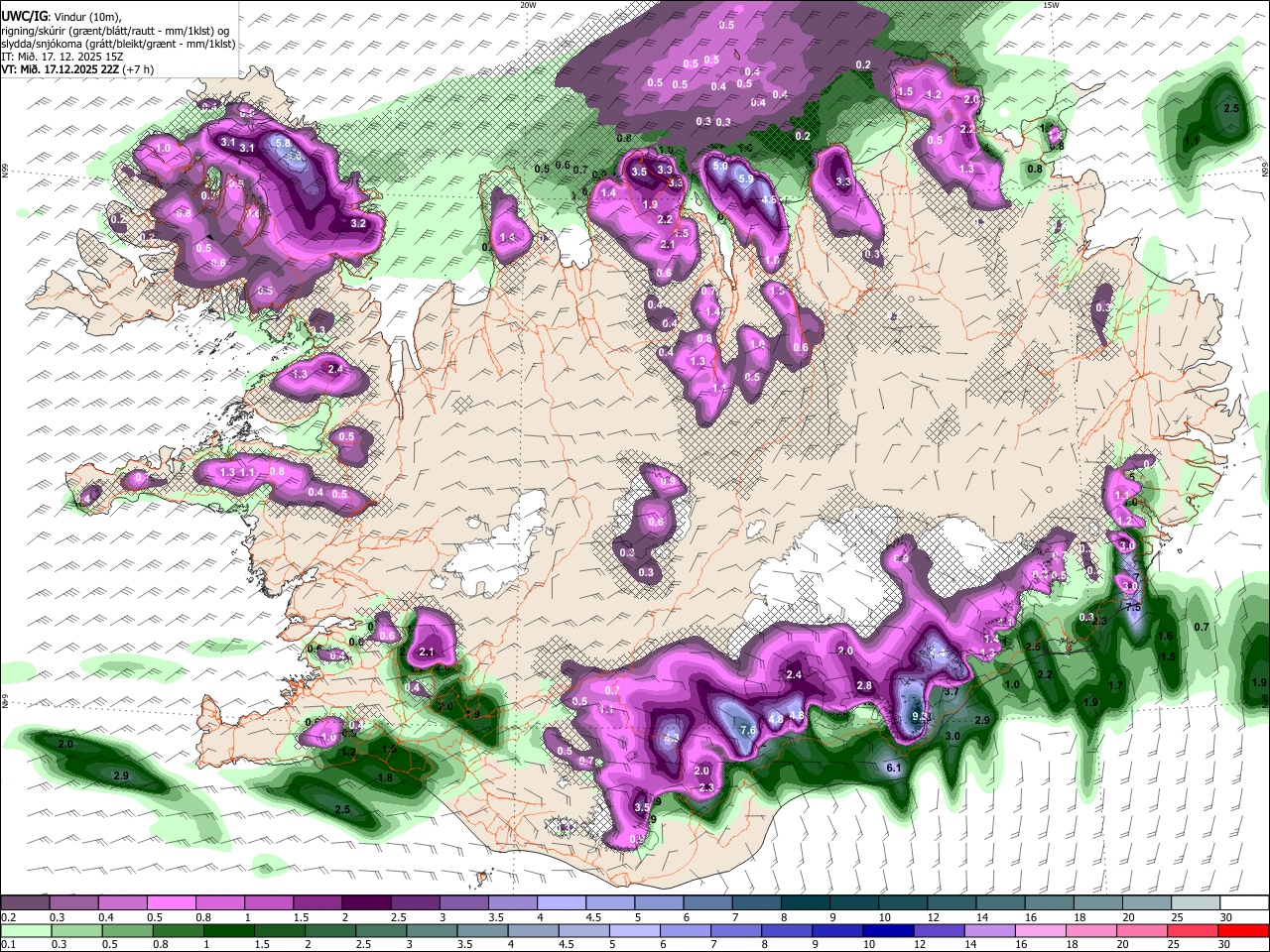The image size is (1270, 952).
Task: Click the dark mauve 0.2 snow legend swatch
Action: [25, 903]
